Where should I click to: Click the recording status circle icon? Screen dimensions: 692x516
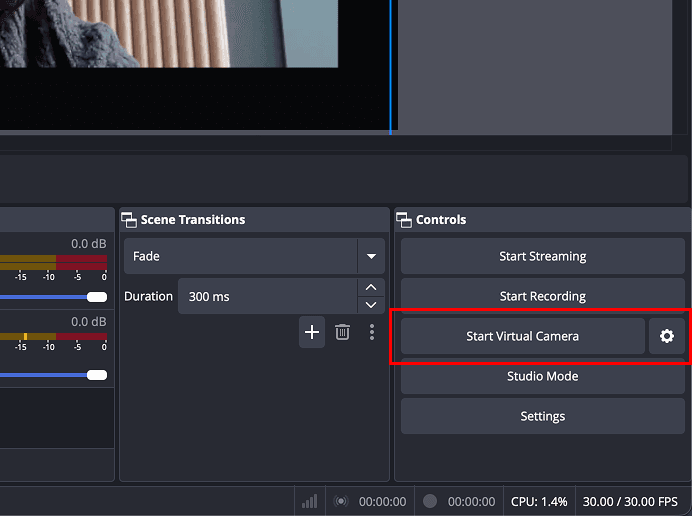[x=430, y=501]
